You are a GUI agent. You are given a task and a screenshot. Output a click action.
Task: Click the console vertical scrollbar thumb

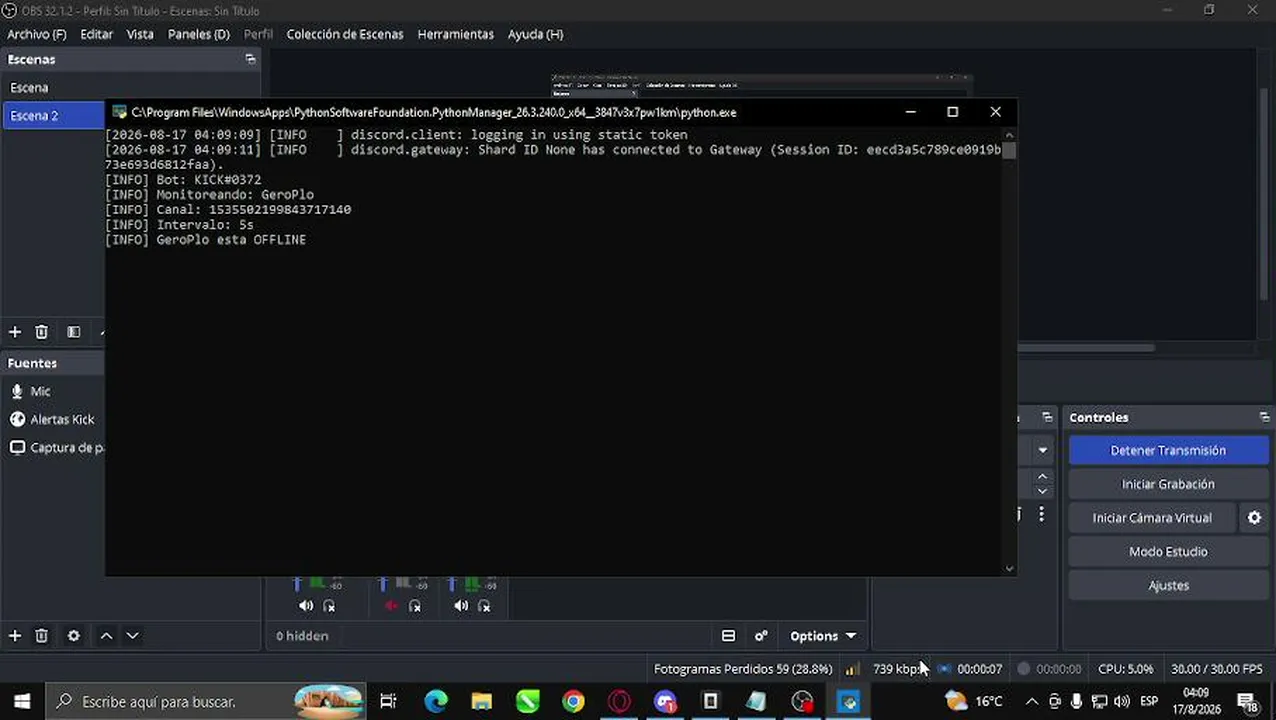[1009, 151]
